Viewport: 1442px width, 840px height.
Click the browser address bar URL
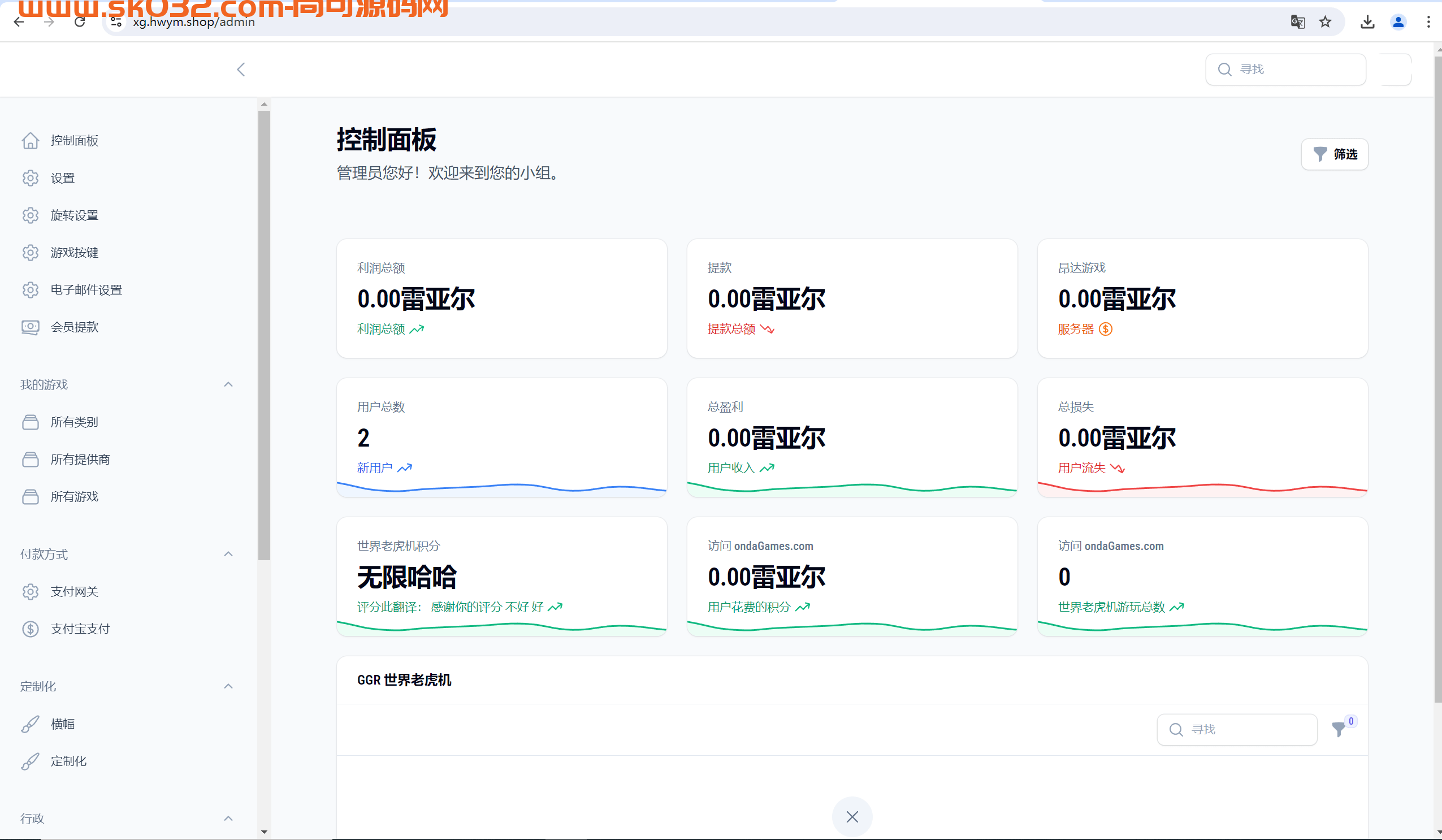coord(193,22)
